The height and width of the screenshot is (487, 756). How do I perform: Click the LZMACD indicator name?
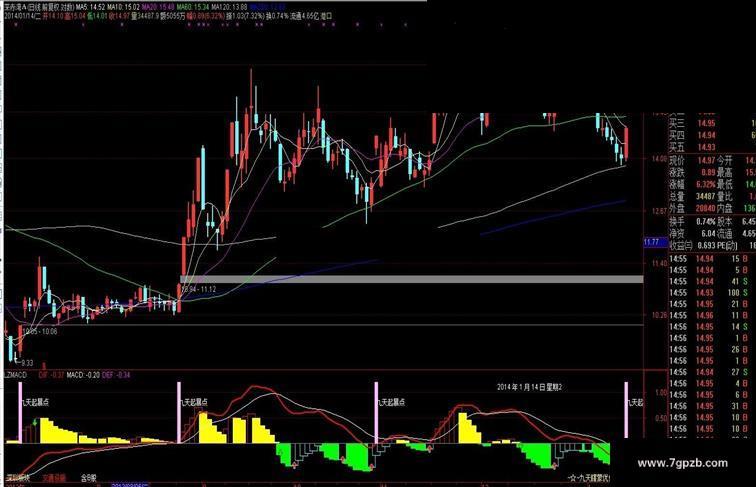[x=16, y=375]
